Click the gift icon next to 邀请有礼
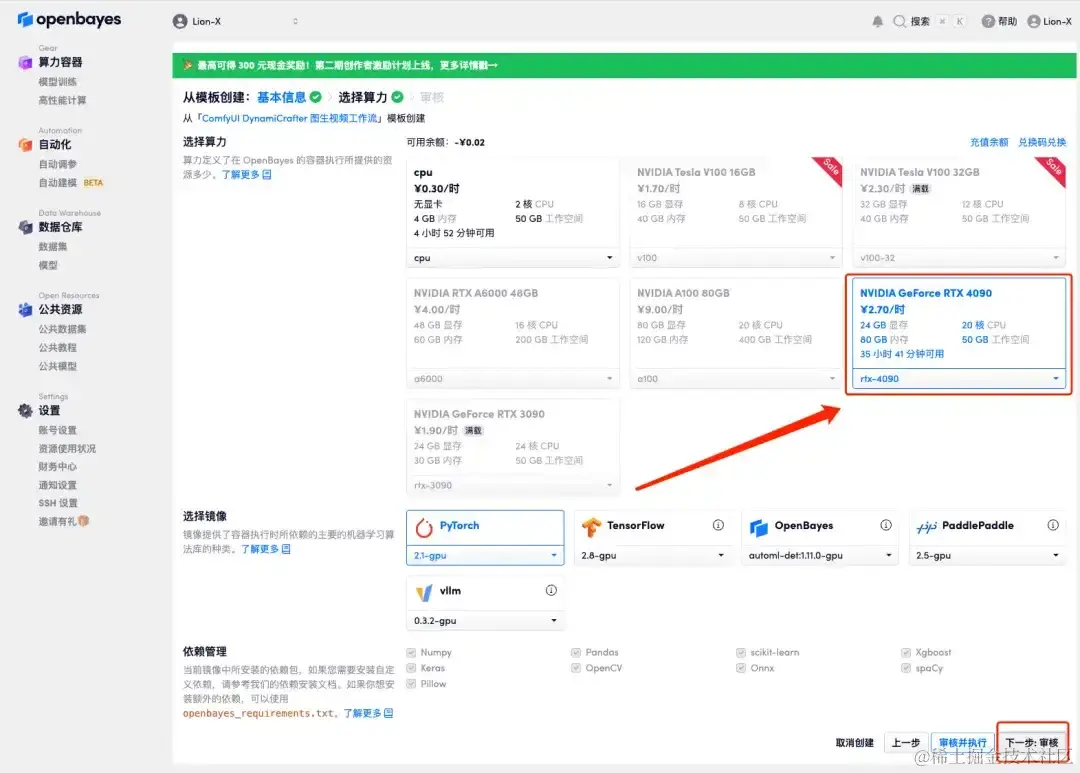 pos(84,521)
